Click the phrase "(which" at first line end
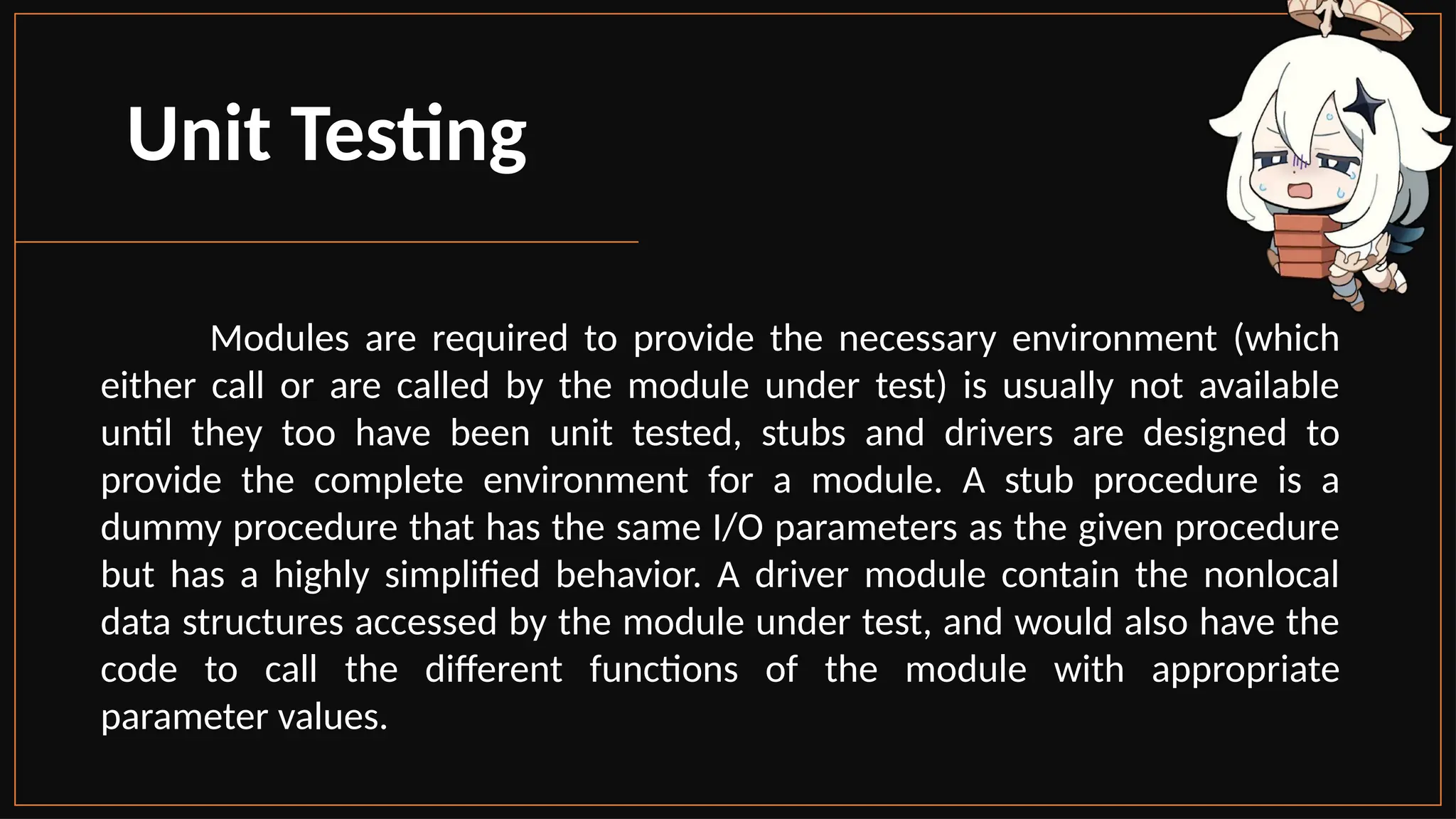 click(x=1288, y=338)
